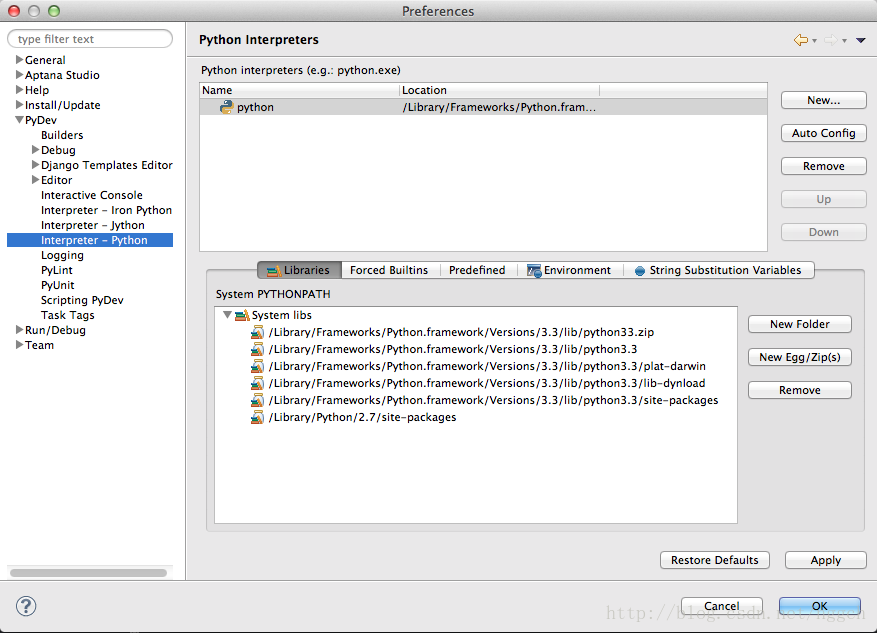Select Interpreter - Jython
Viewport: 877px width, 633px height.
pos(93,225)
